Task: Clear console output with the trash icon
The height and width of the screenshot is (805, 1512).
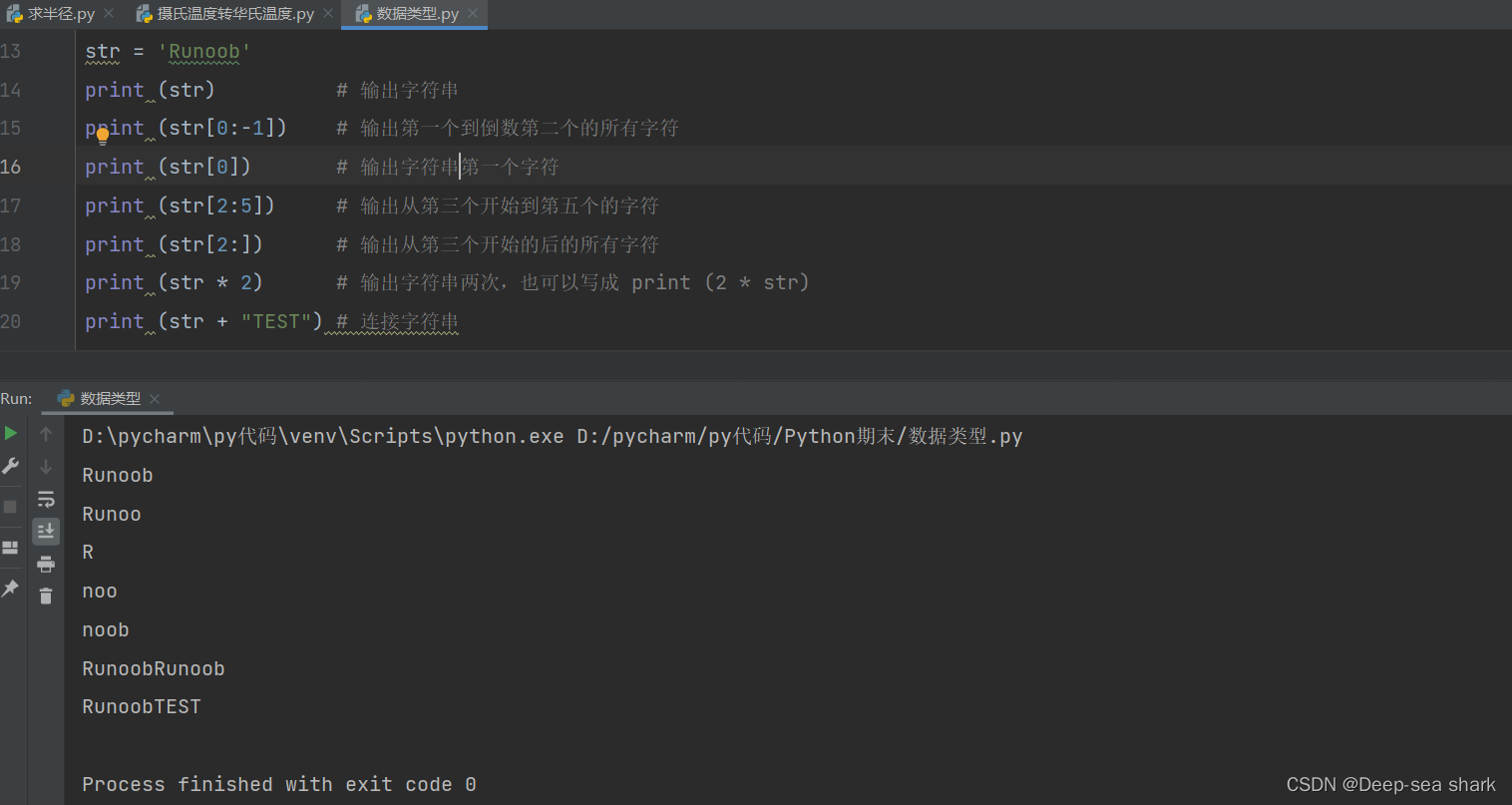Action: pos(46,595)
